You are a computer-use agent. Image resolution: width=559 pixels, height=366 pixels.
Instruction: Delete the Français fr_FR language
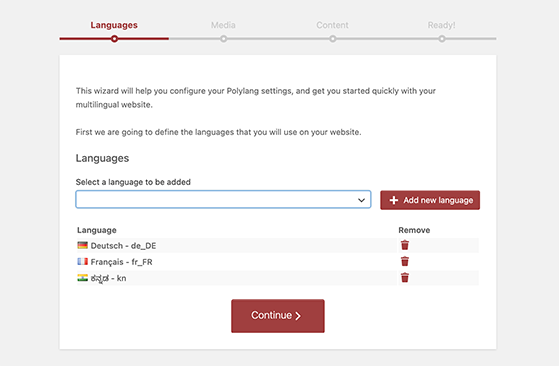click(x=405, y=261)
